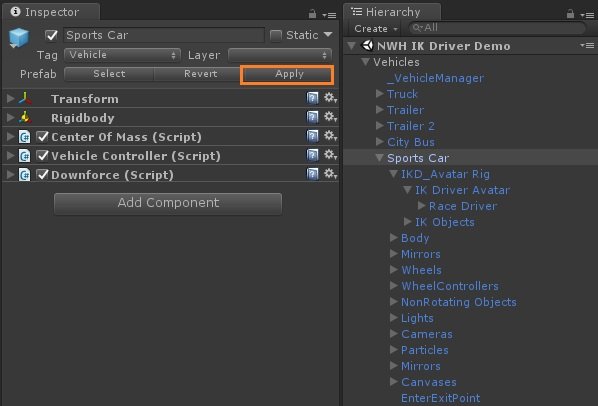Open the NWH IK Driver Demo scene options
Viewport: 598px width, 406px height.
point(587,45)
